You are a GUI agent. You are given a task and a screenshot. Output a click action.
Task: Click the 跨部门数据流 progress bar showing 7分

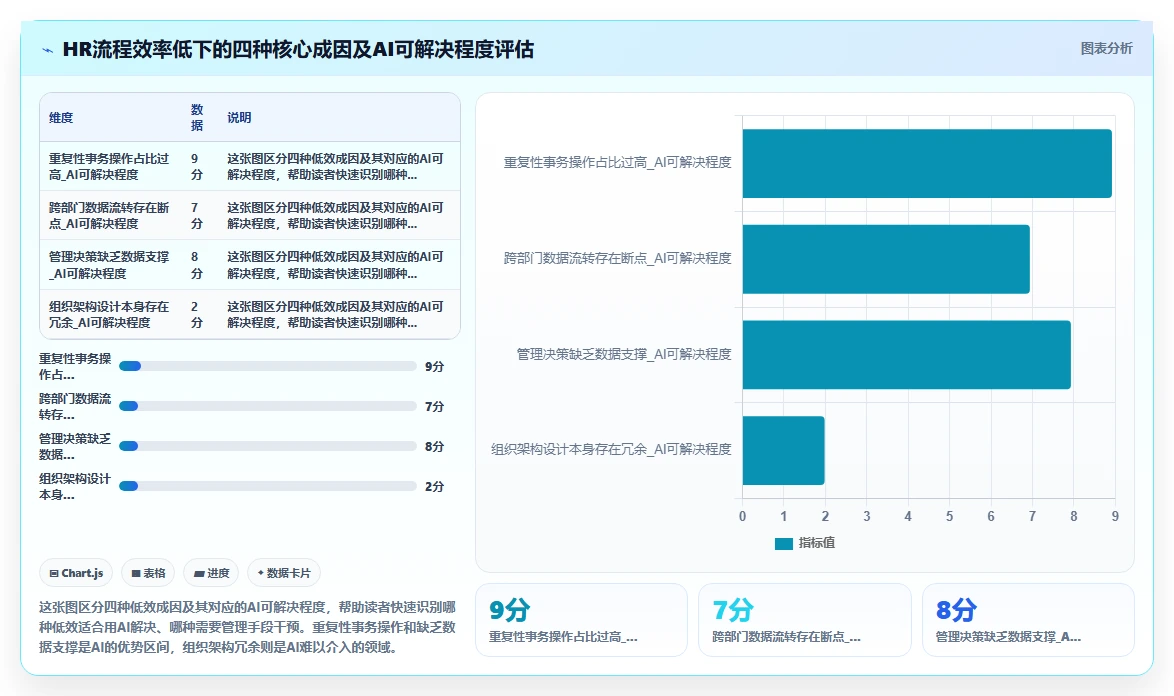268,406
